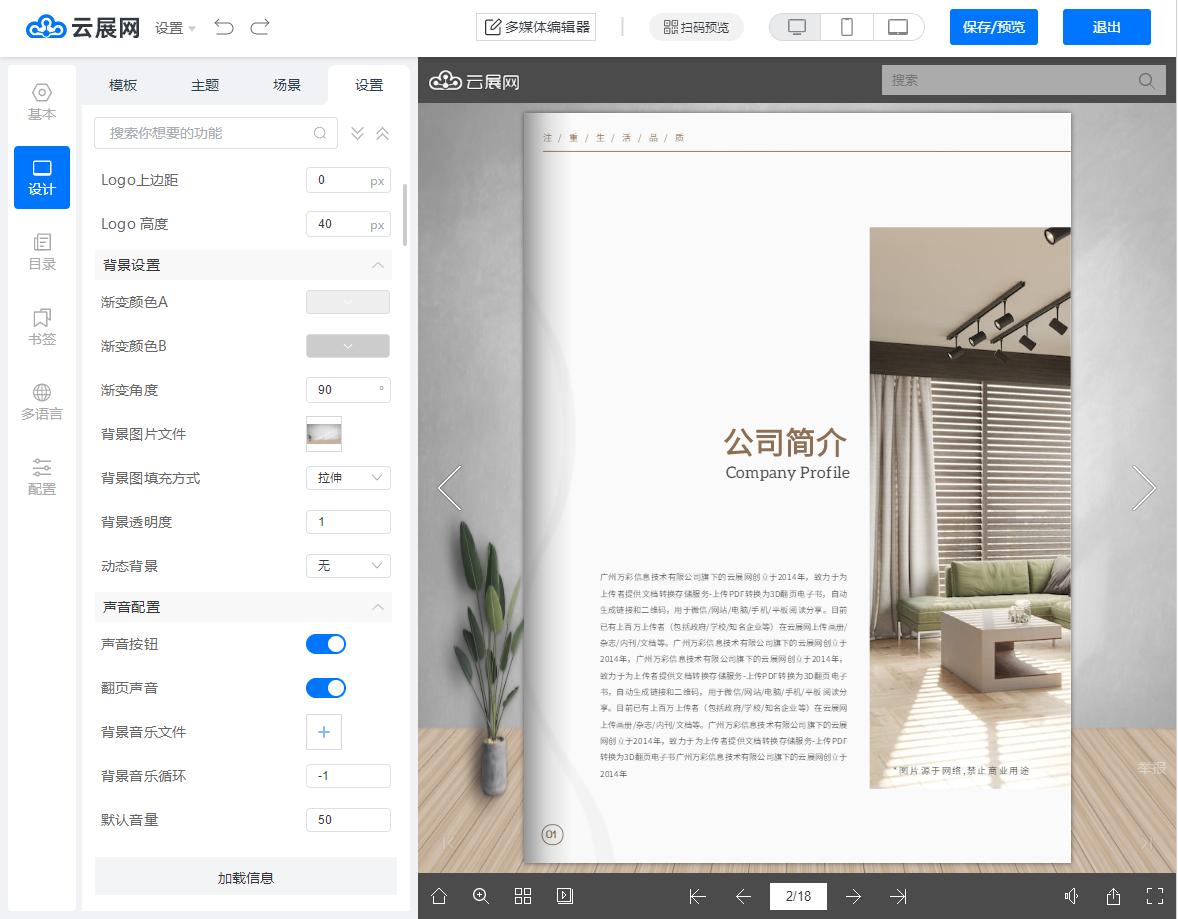
Task: Collapse the 背景设置 section
Action: [378, 266]
